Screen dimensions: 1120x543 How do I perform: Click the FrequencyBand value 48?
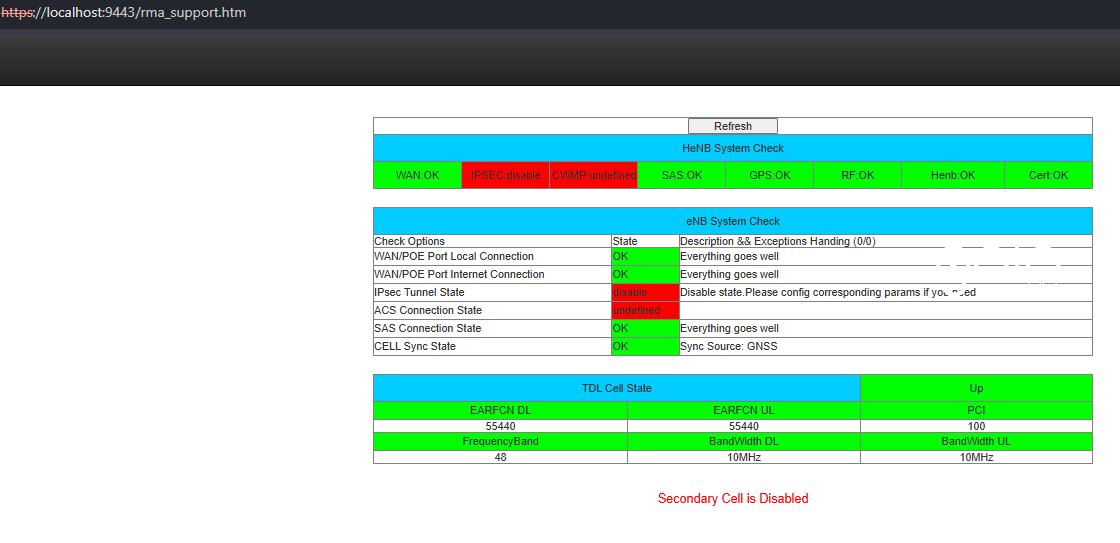pos(500,457)
